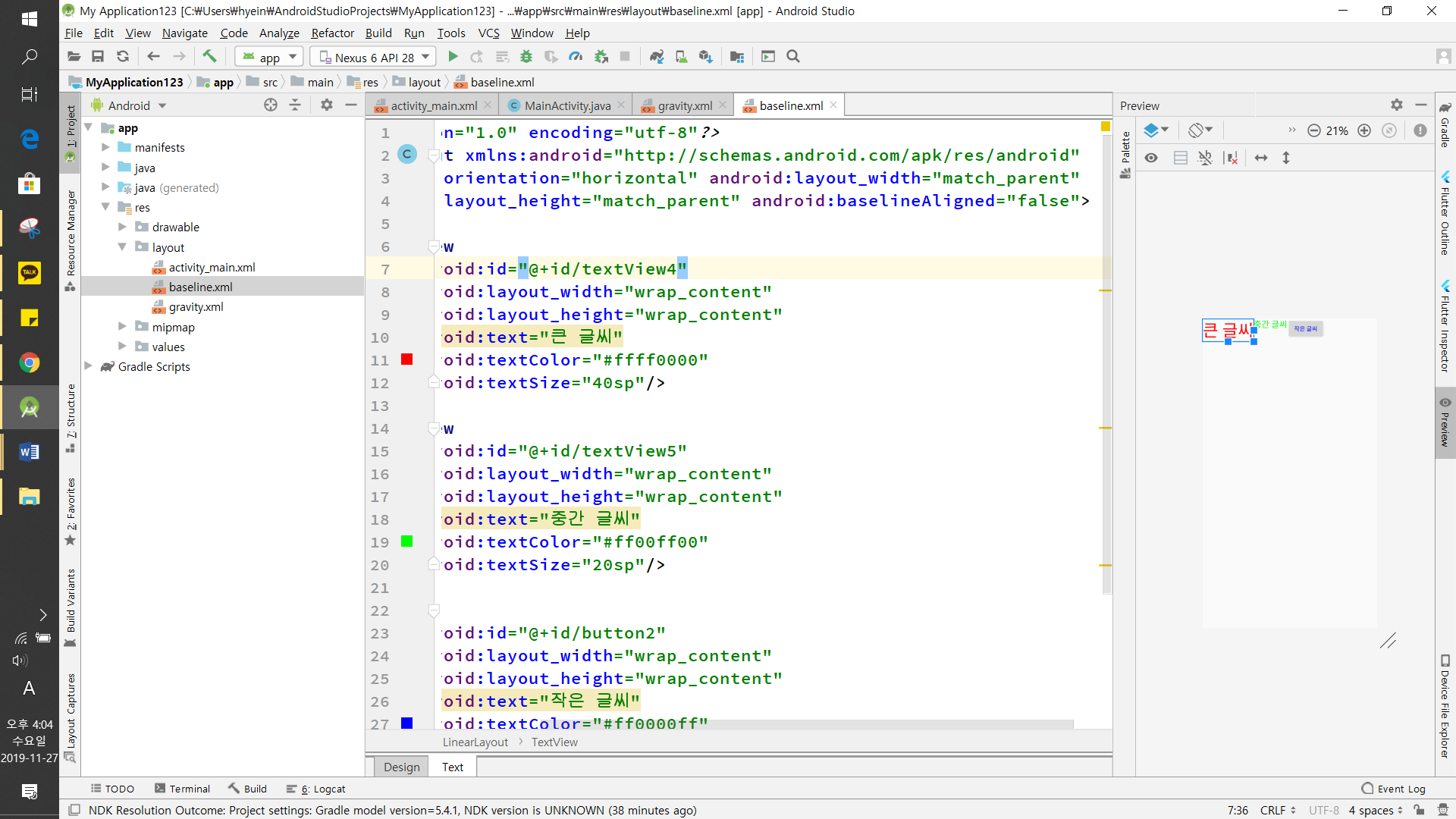Screen dimensions: 1456x819
Task: Open the Nexus 6 API 28 device dropdown
Action: pyautogui.click(x=375, y=57)
